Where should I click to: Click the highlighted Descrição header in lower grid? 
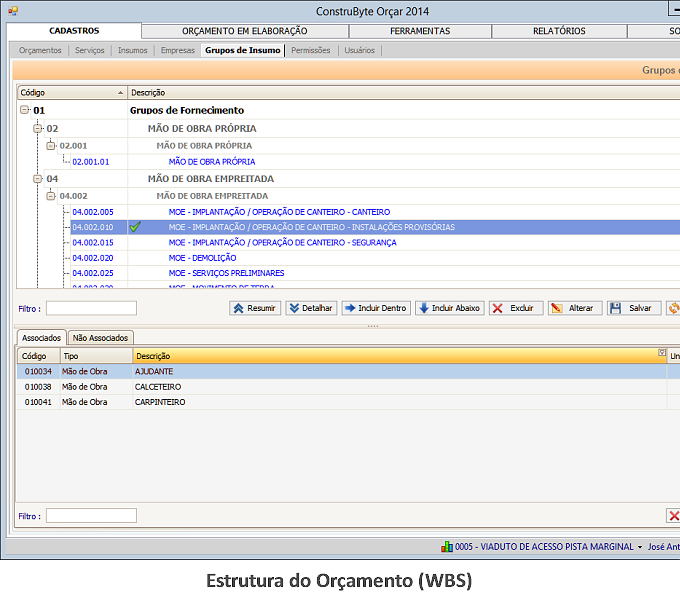(399, 356)
